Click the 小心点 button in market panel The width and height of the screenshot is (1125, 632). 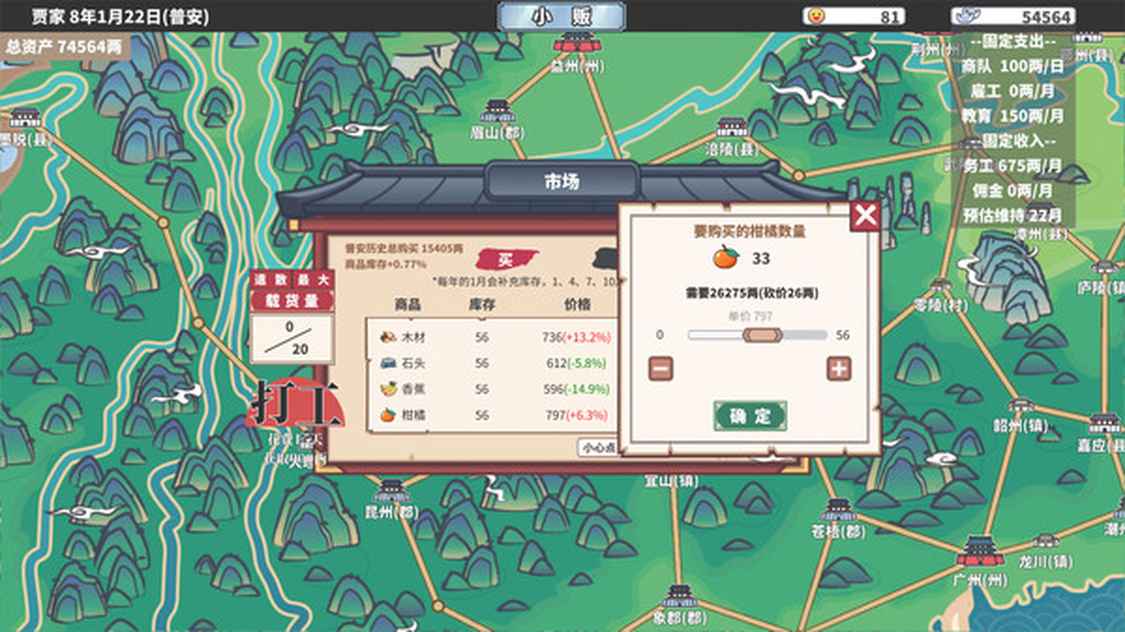pyautogui.click(x=598, y=448)
